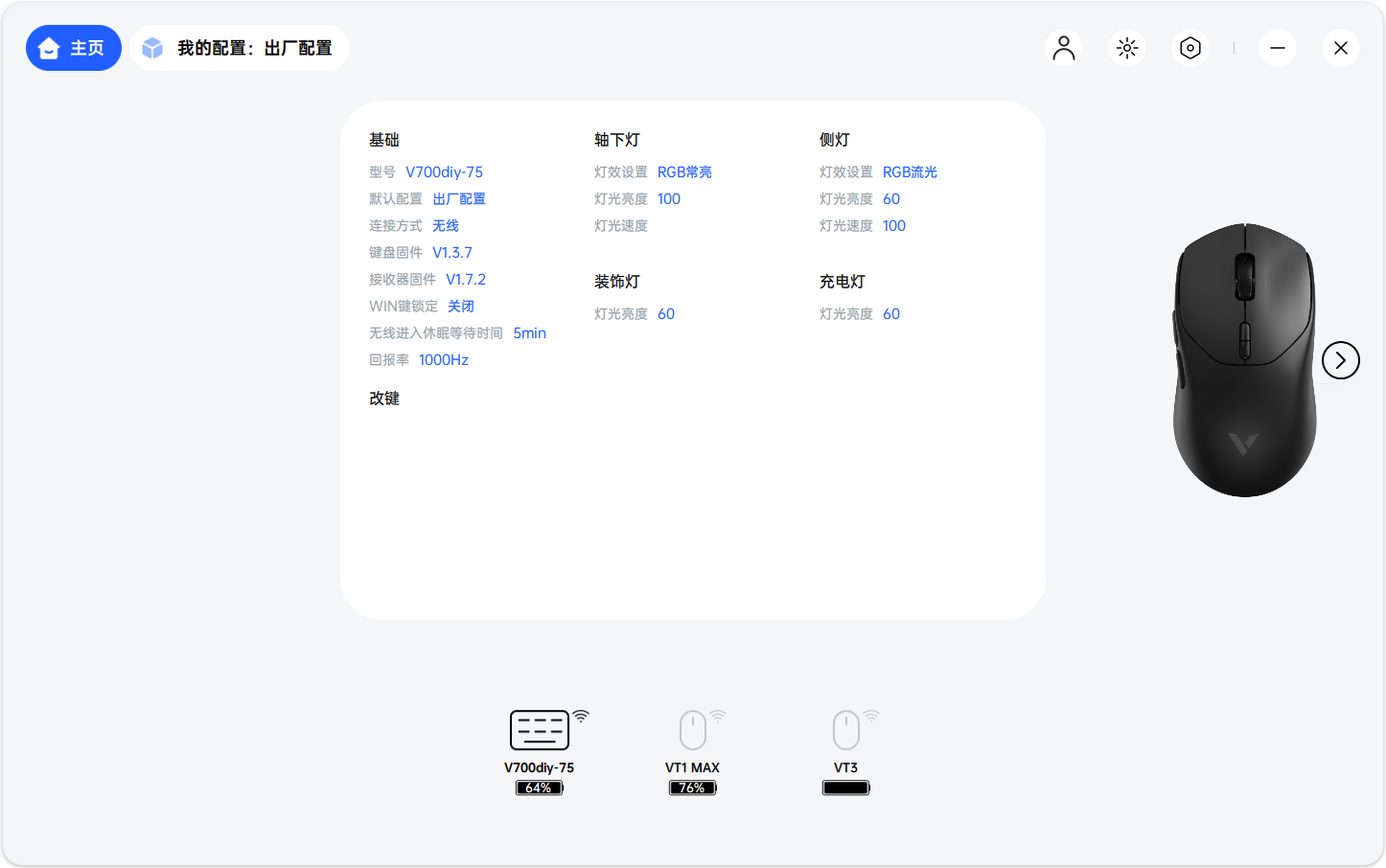This screenshot has width=1386, height=868.
Task: Minimize the application window
Action: pos(1278,48)
